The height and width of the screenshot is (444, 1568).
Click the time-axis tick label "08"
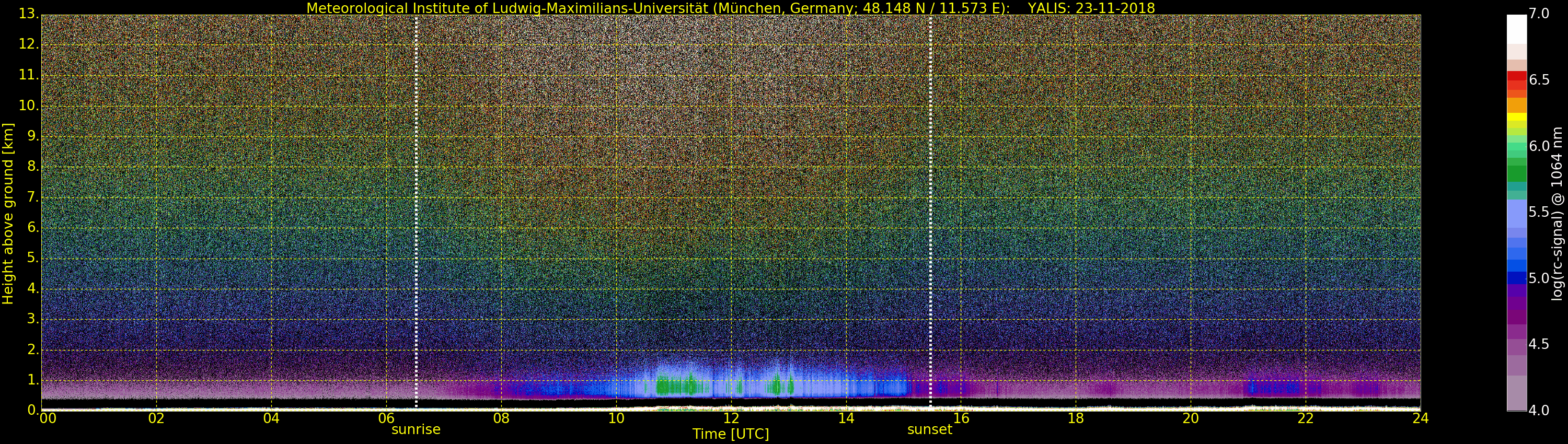501,418
